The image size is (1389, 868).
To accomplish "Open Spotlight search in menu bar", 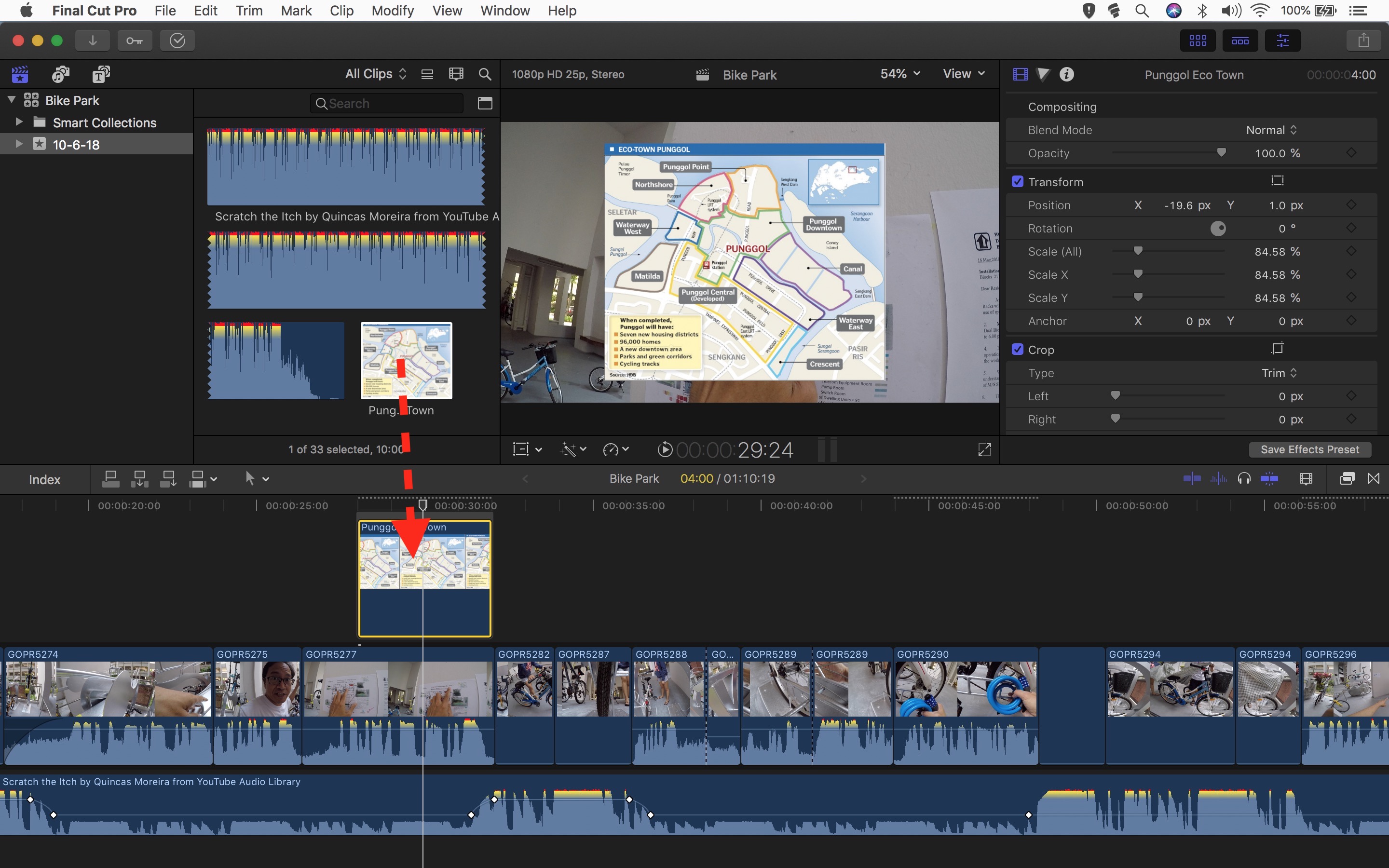I will (x=1142, y=10).
